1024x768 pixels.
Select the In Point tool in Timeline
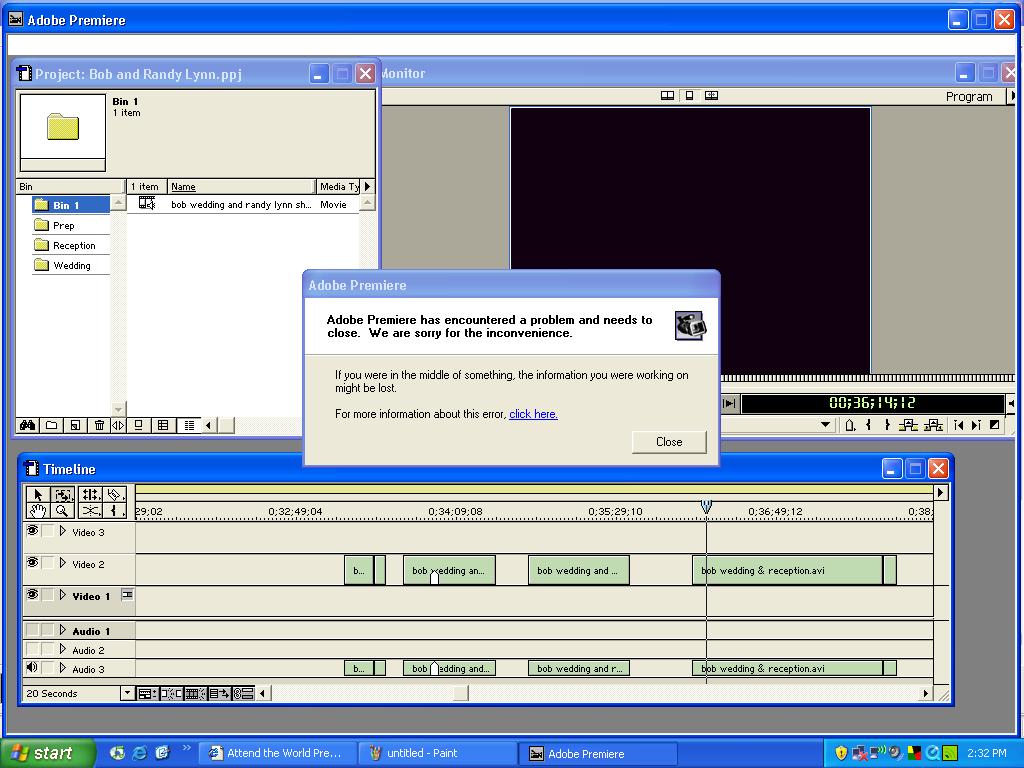pos(115,511)
